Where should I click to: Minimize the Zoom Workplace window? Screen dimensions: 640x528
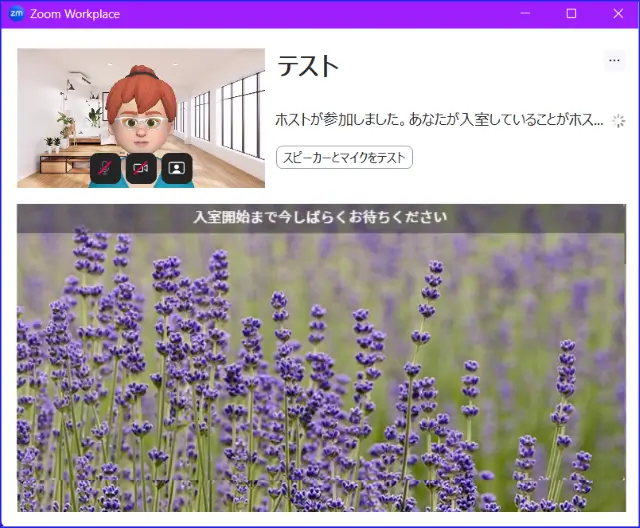pos(525,13)
